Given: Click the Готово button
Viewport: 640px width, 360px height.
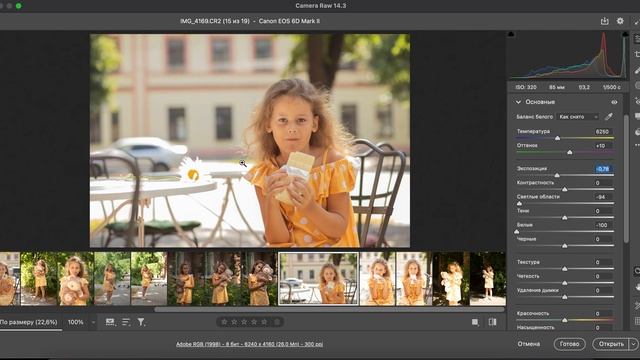Looking at the screenshot, I should 569,344.
